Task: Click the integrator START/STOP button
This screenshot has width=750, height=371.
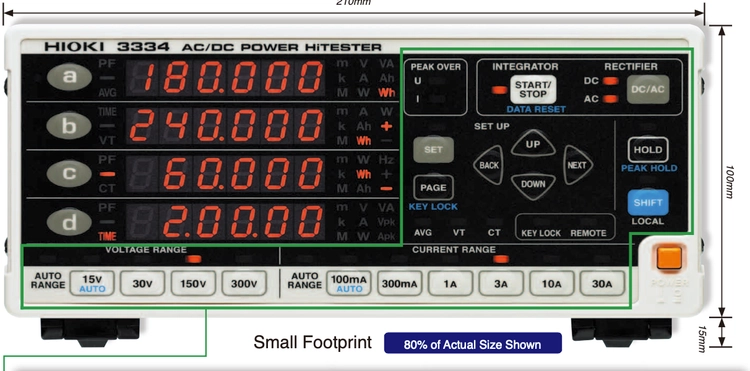Action: tap(533, 89)
